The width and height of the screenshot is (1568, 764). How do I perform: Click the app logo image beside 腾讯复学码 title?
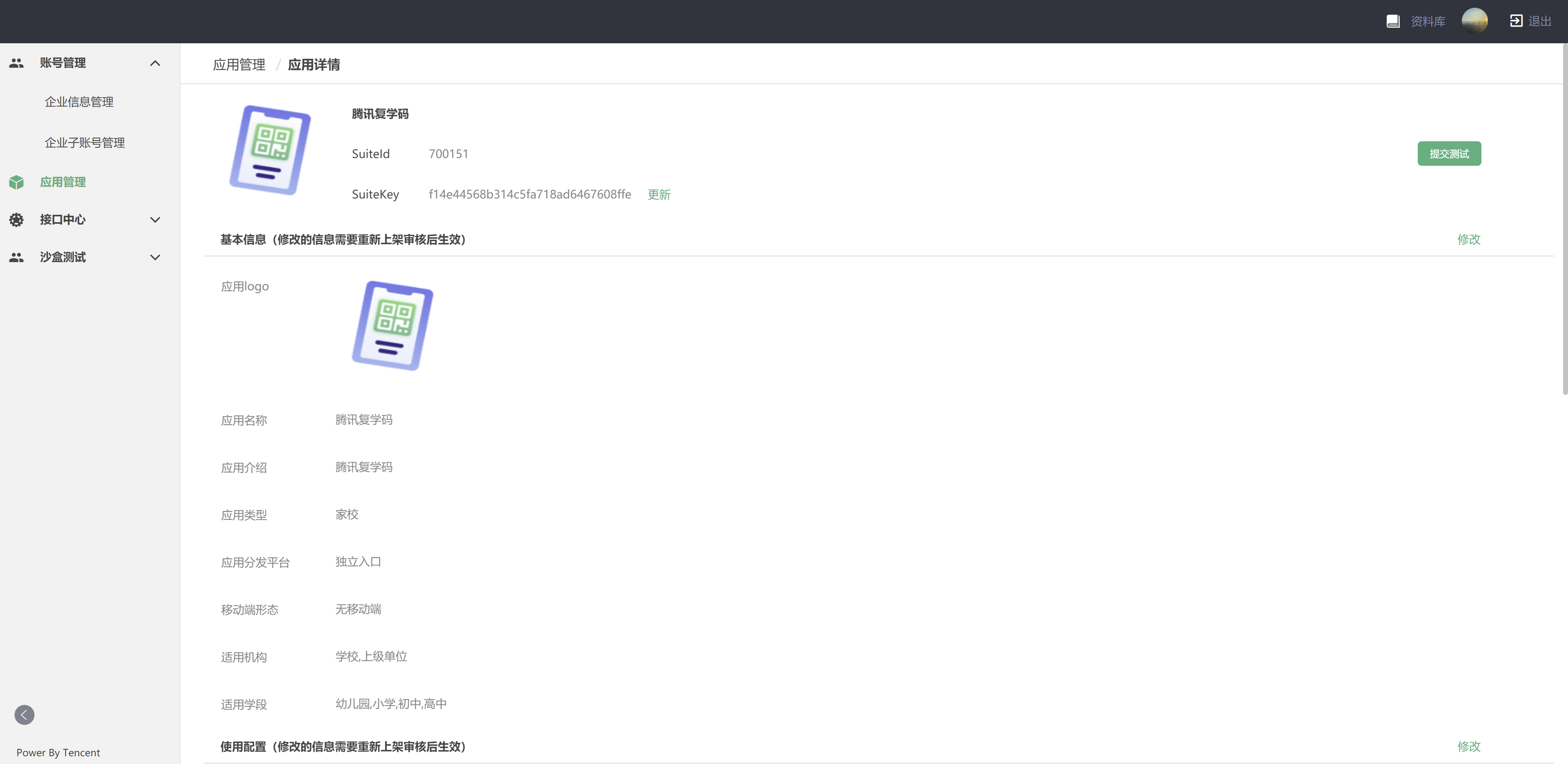(270, 150)
